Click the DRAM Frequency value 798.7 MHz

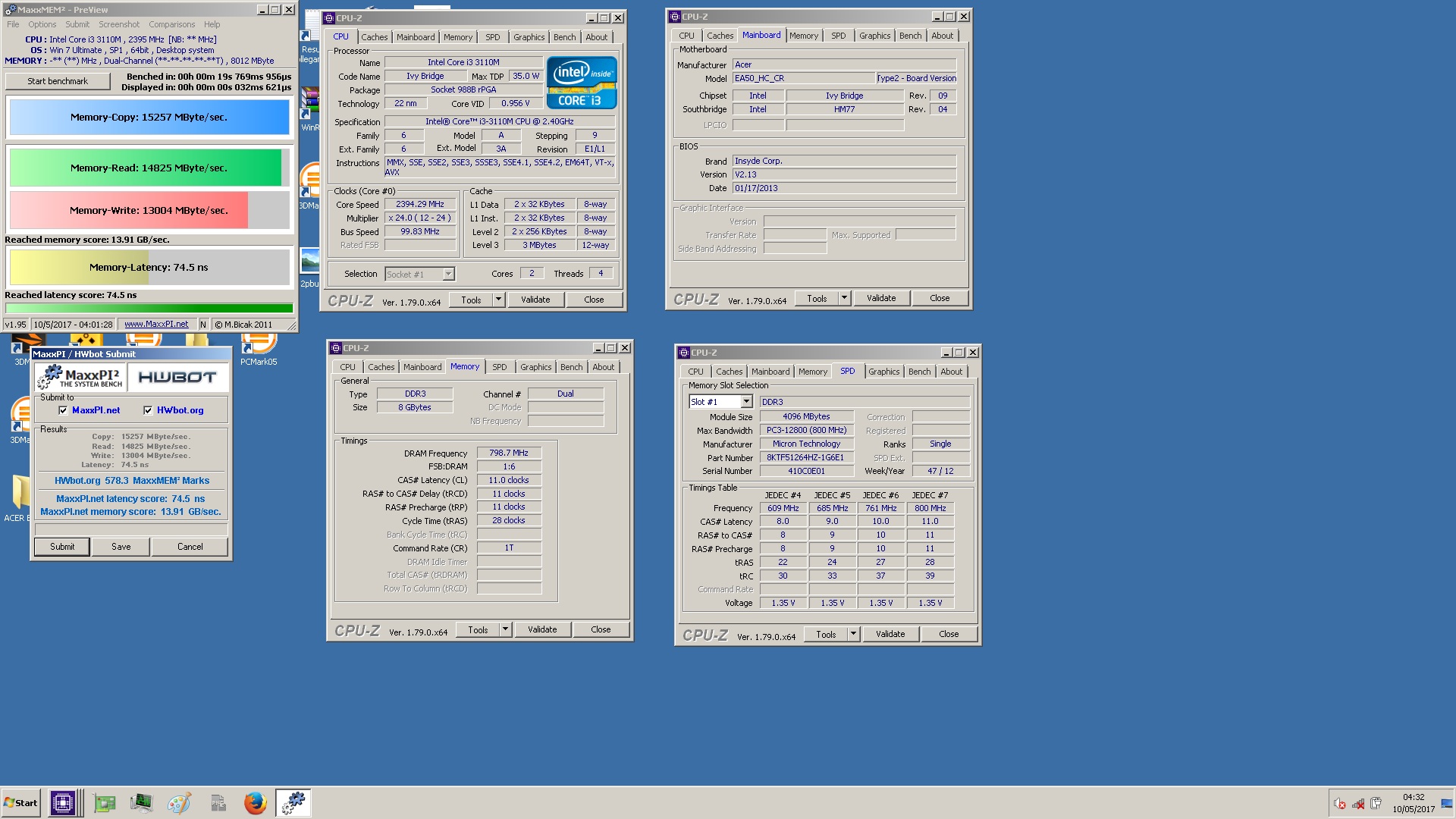coord(509,453)
